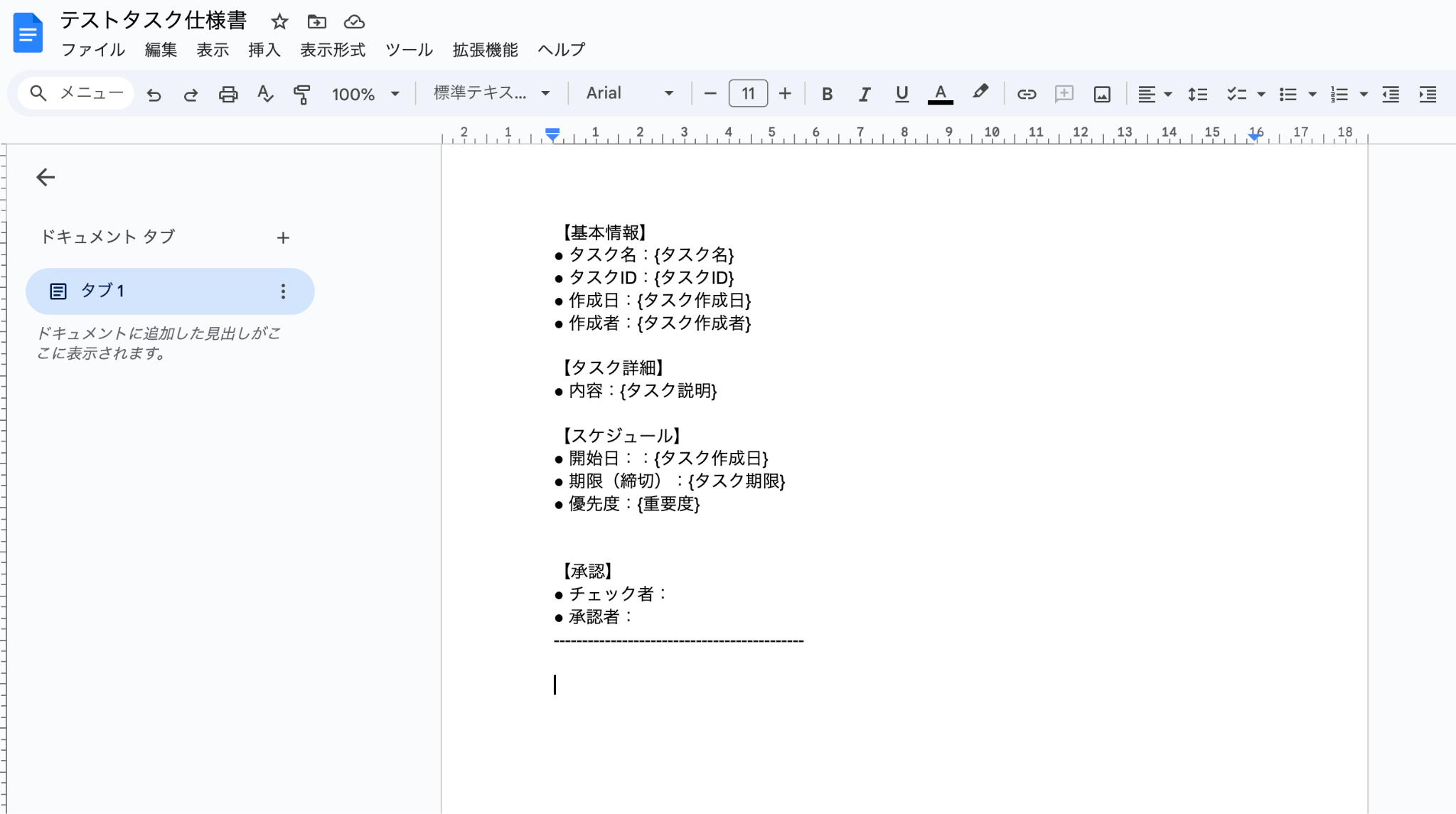
Task: Click the insert image icon
Action: tap(1101, 94)
